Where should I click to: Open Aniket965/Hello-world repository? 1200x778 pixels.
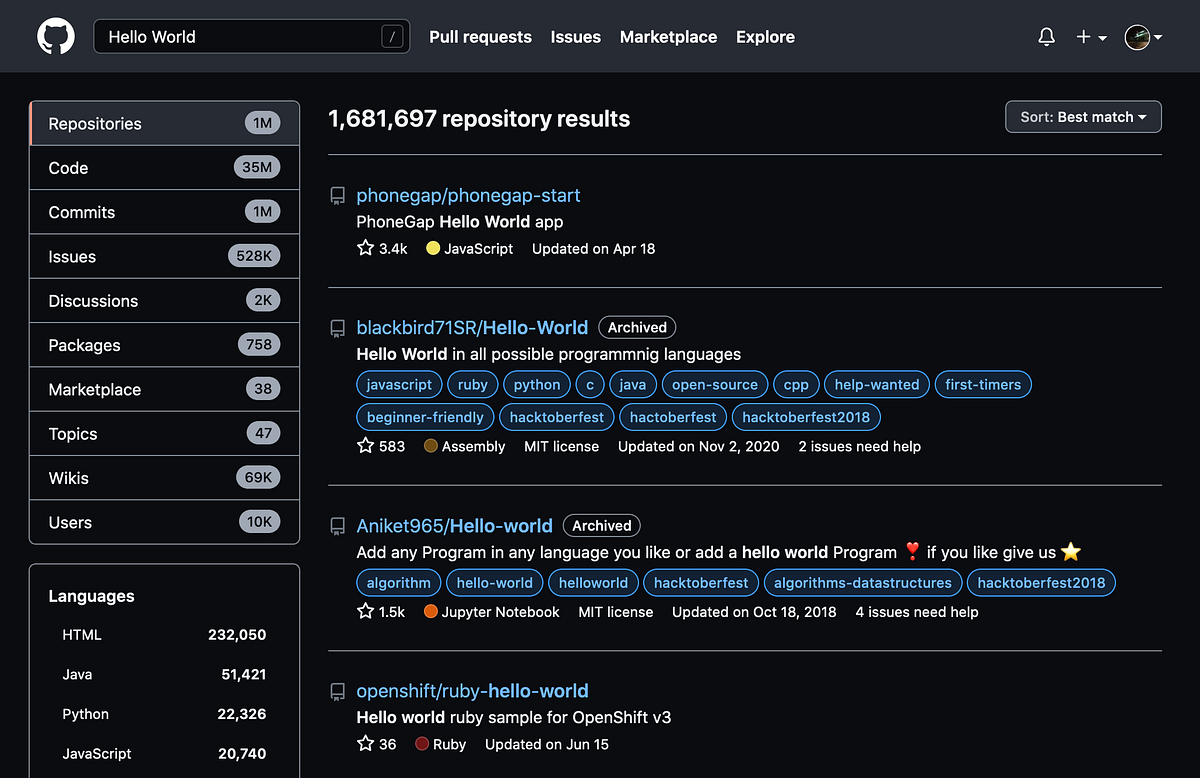pyautogui.click(x=454, y=525)
